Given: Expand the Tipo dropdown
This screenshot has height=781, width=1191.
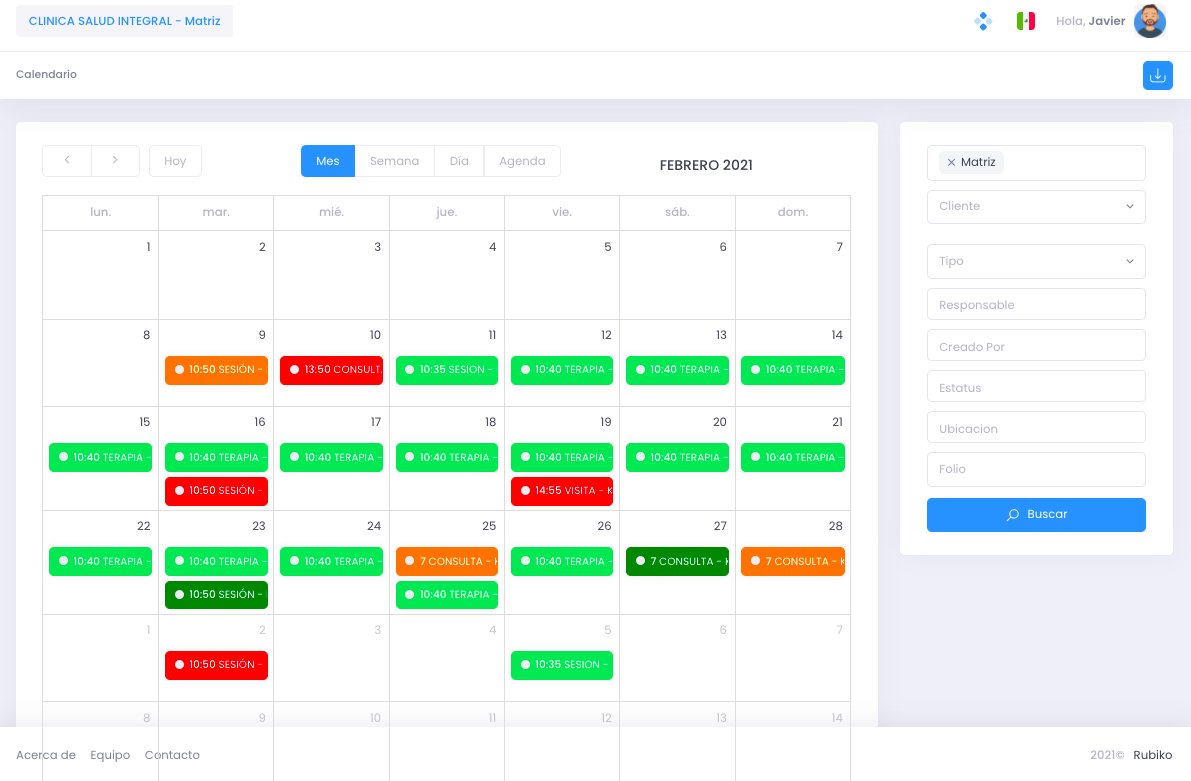Looking at the screenshot, I should click(x=1035, y=261).
